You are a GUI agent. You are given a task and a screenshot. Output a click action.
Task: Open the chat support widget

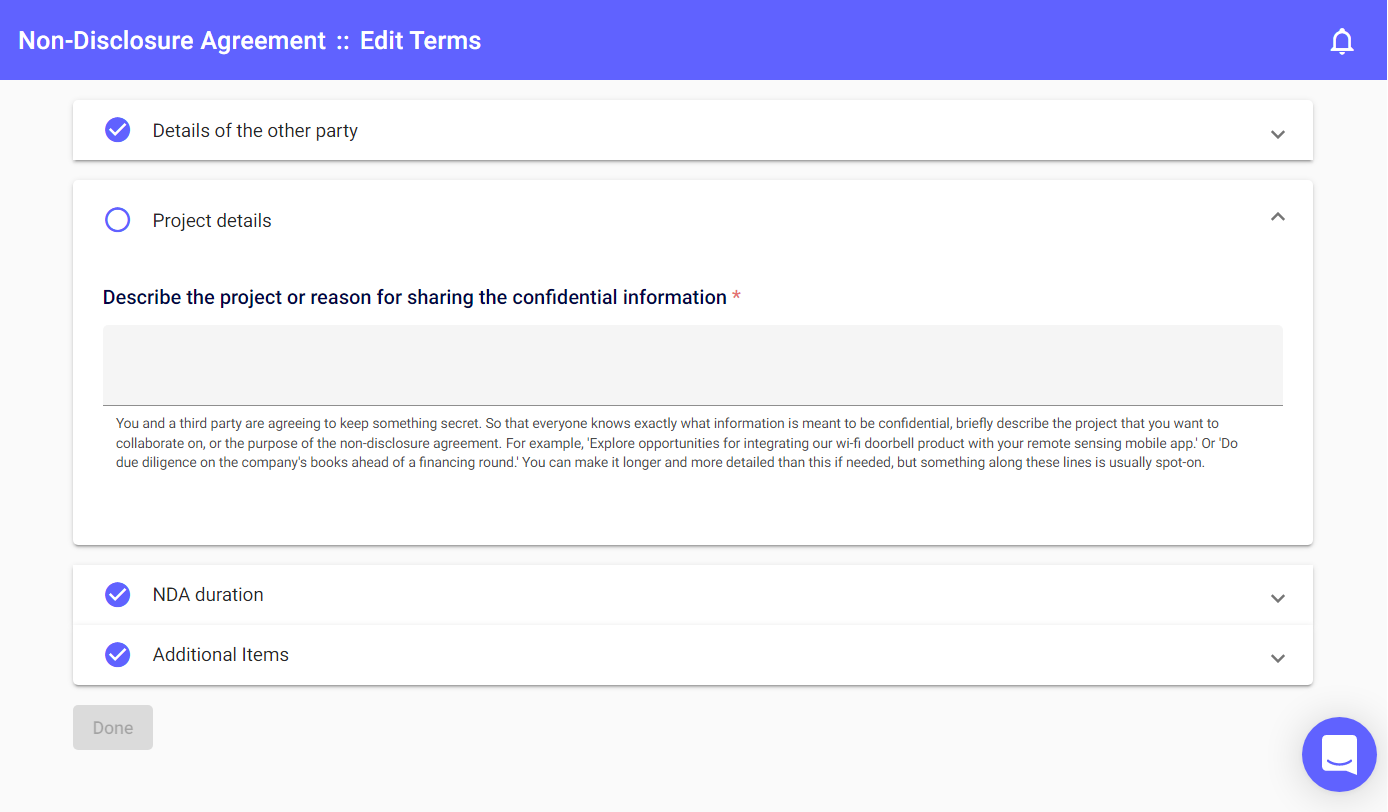point(1339,754)
